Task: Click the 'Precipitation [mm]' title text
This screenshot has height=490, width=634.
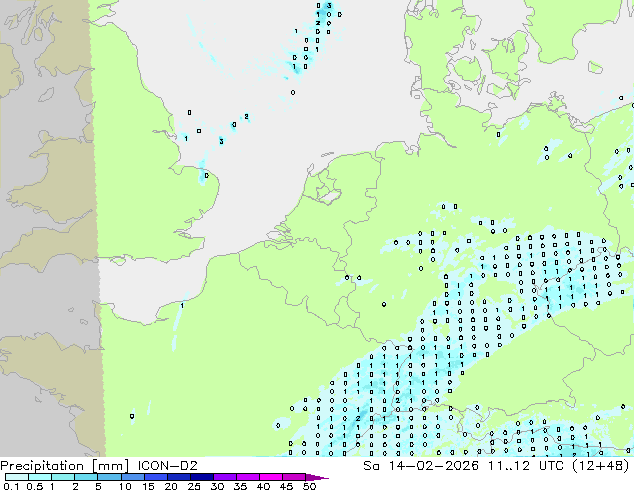Action: pos(65,466)
